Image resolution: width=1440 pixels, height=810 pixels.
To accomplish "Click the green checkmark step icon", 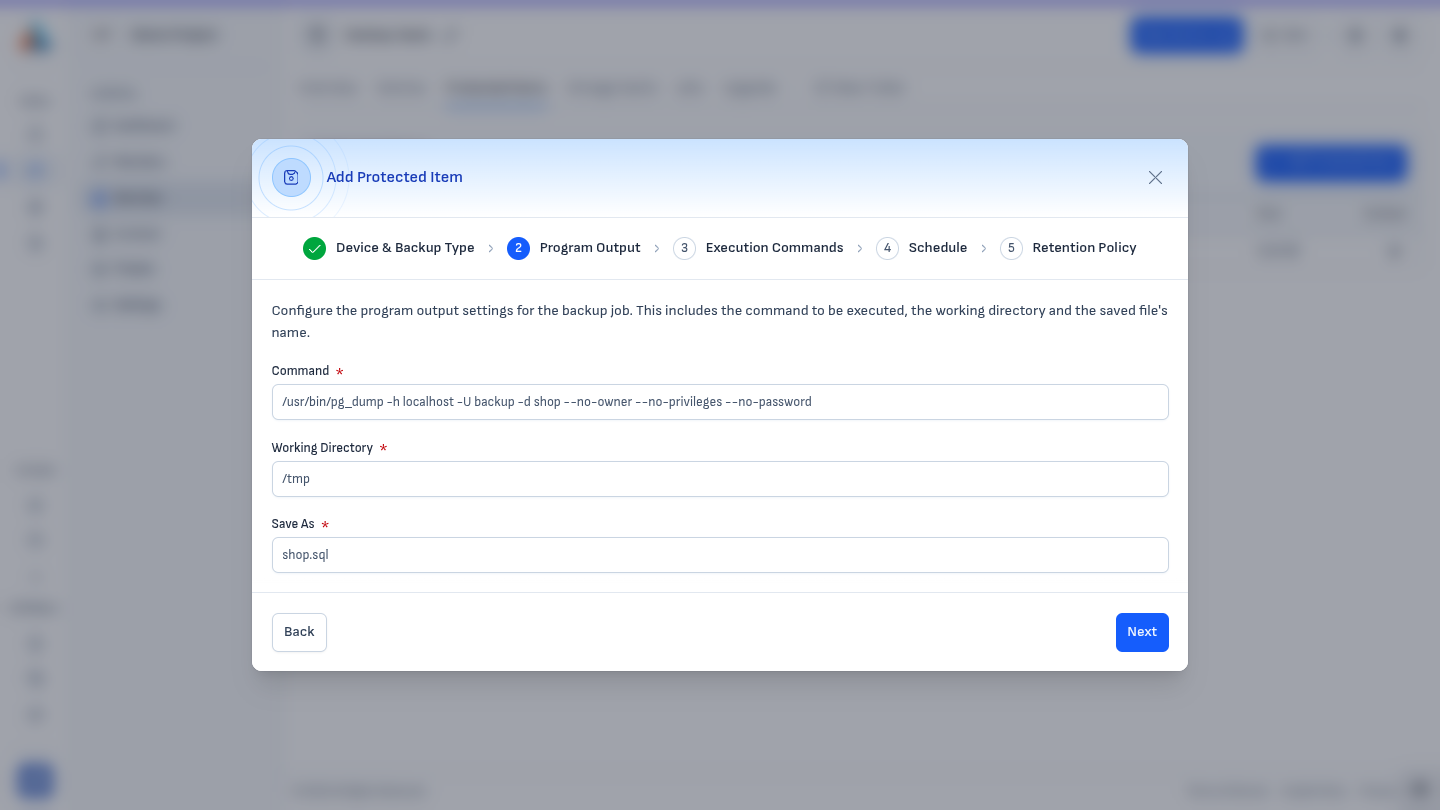I will click(315, 248).
